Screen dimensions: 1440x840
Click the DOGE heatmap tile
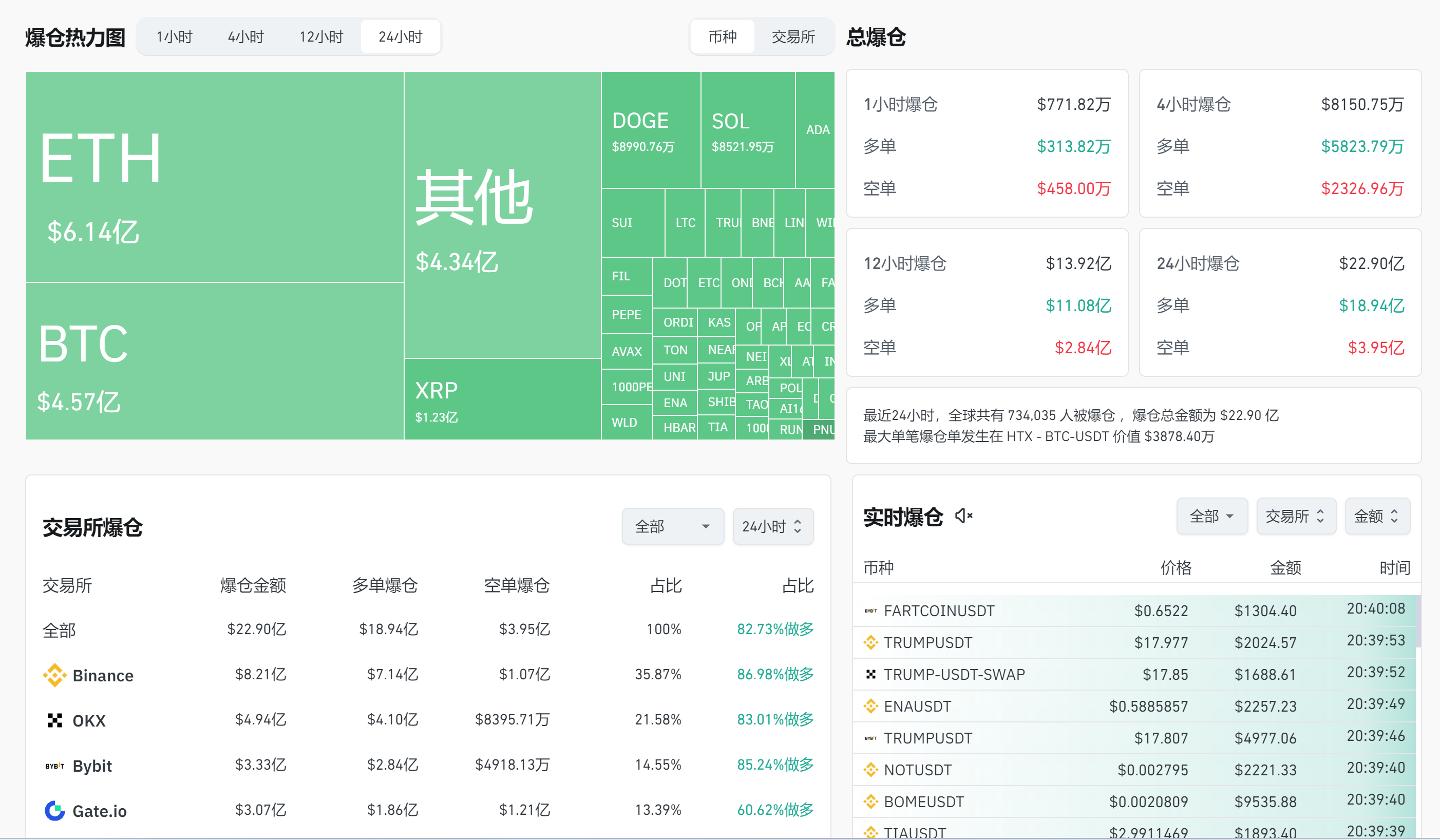[651, 130]
